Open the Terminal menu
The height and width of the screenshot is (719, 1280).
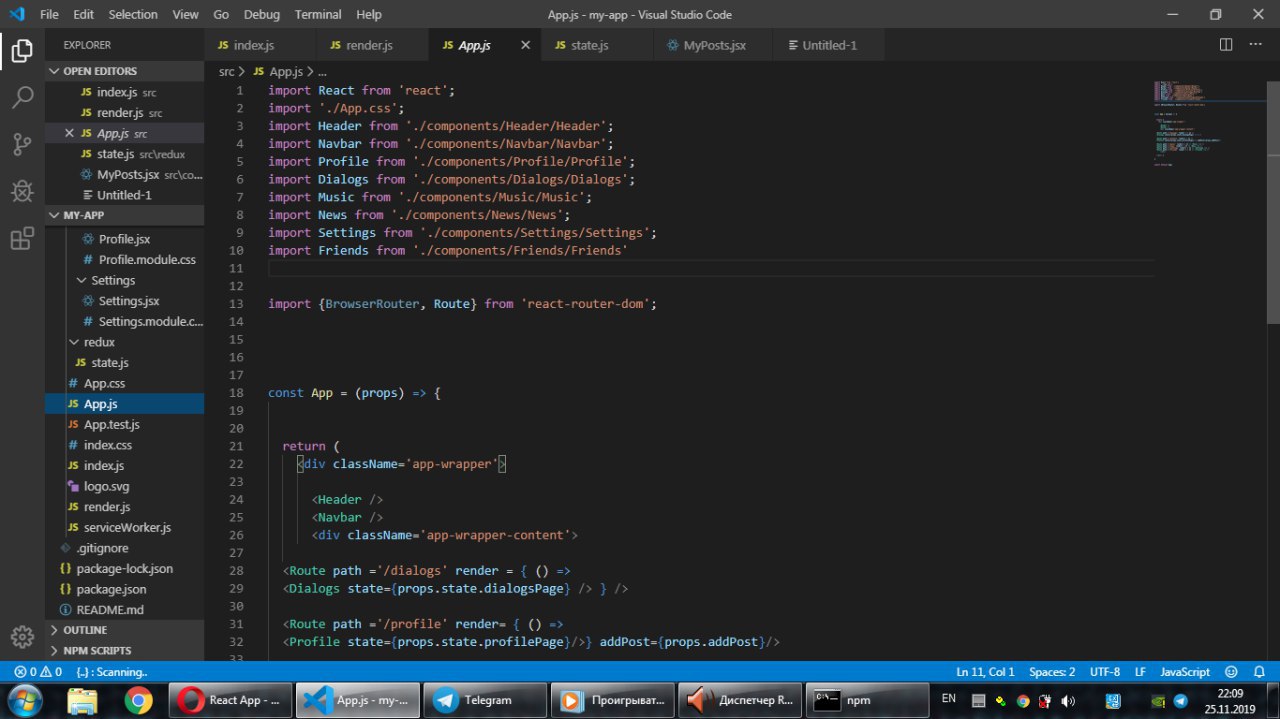[x=317, y=15]
